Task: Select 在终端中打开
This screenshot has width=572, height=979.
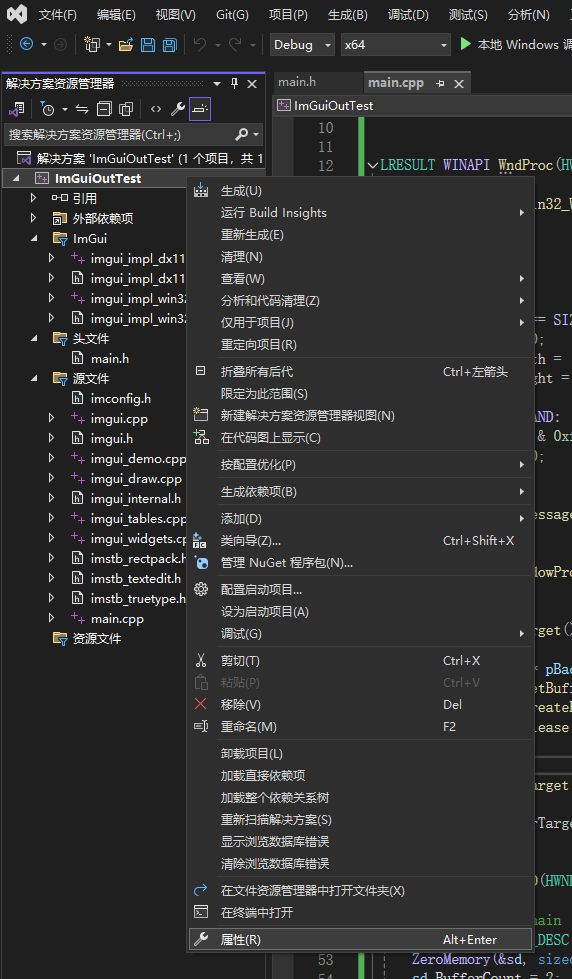Action: click(x=360, y=912)
